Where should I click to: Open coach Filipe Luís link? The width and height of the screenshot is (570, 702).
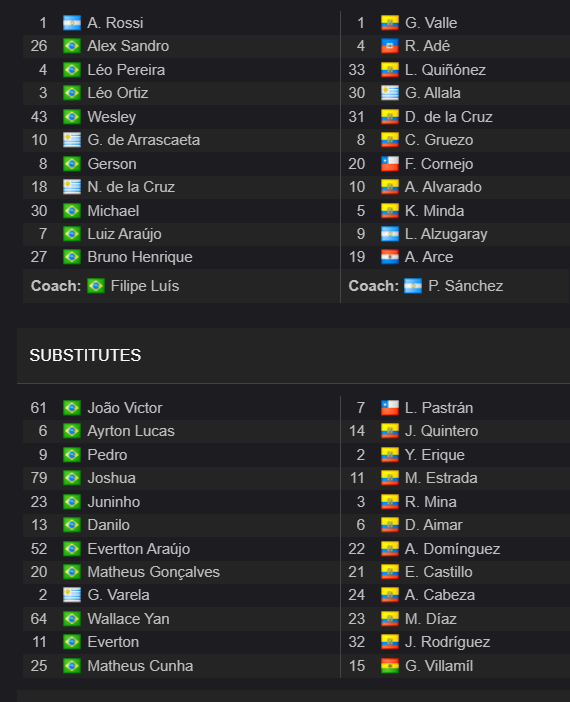click(x=145, y=286)
